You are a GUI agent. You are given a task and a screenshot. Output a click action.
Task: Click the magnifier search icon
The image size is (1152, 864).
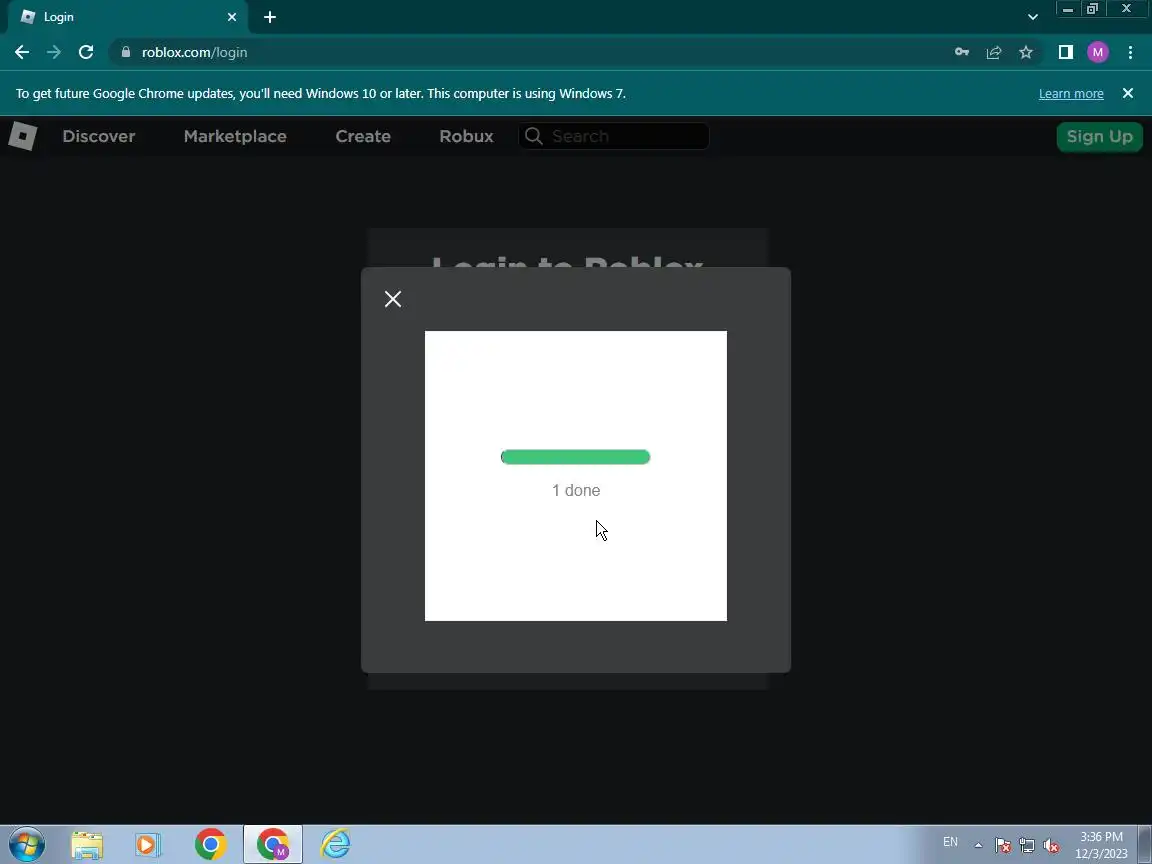[534, 136]
